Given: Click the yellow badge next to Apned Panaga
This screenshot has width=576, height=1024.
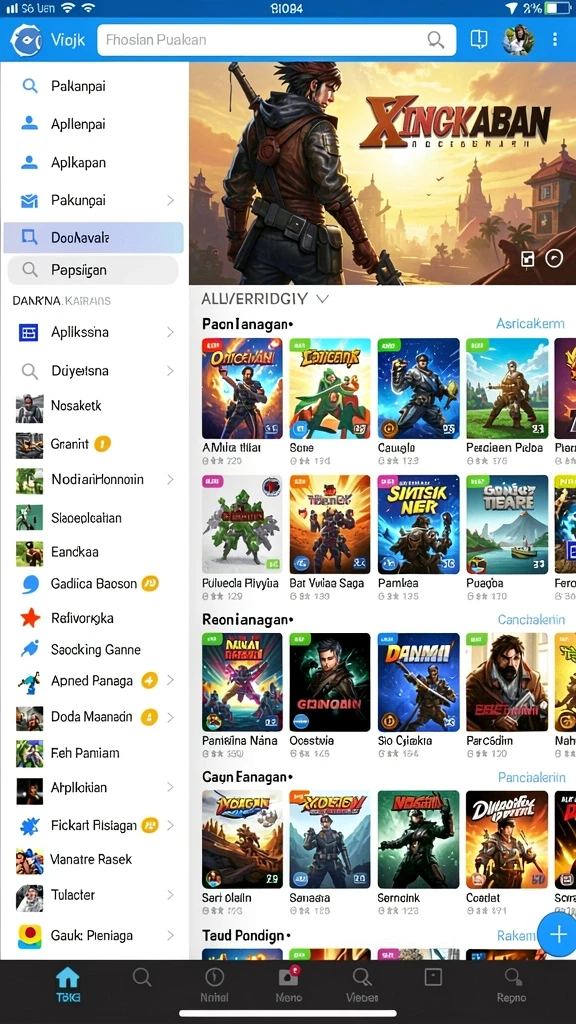Looking at the screenshot, I should [149, 680].
